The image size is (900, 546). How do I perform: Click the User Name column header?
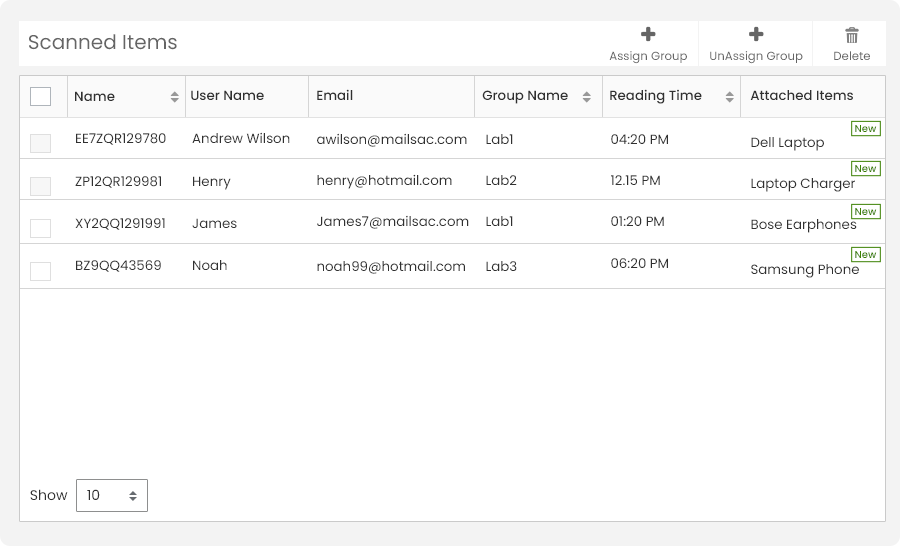(227, 96)
